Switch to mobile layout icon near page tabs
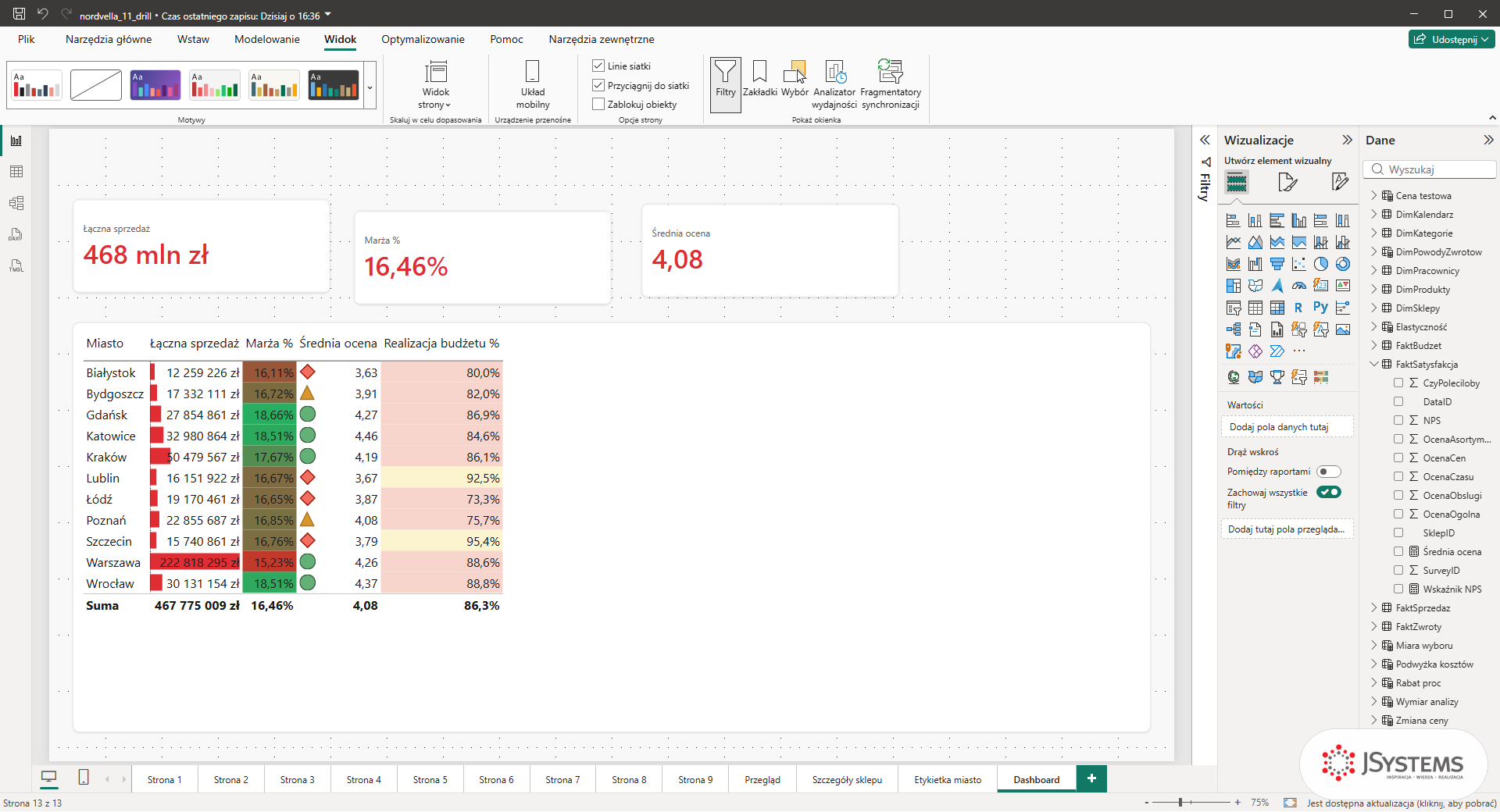Viewport: 1500px width, 812px height. click(x=84, y=778)
